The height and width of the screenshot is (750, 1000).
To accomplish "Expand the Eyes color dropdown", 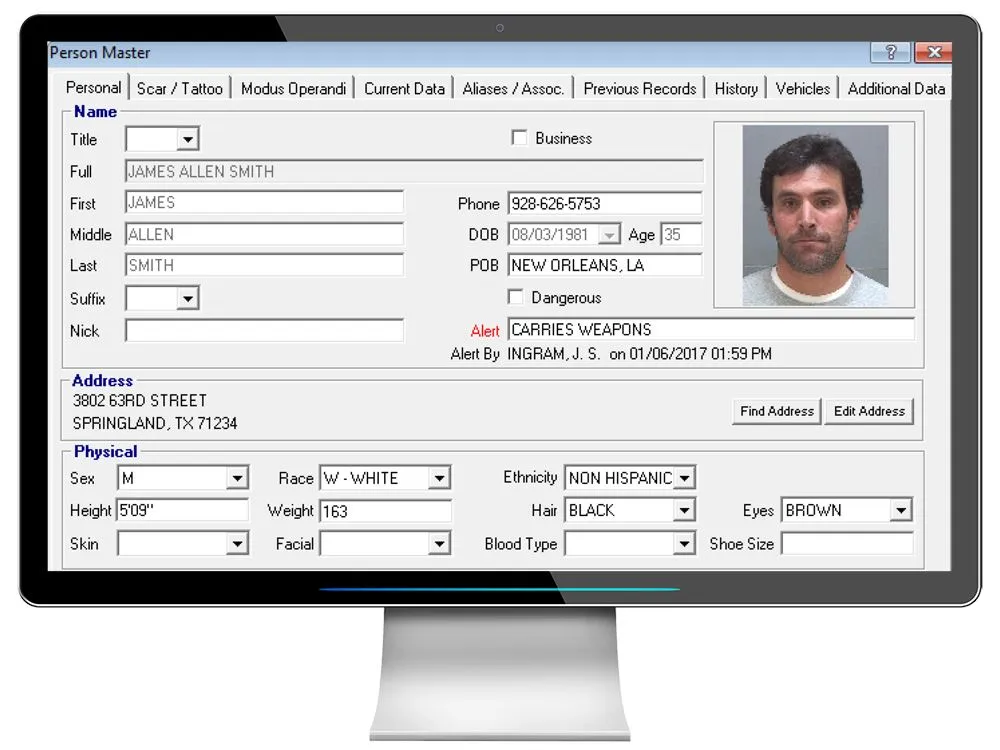I will [901, 510].
